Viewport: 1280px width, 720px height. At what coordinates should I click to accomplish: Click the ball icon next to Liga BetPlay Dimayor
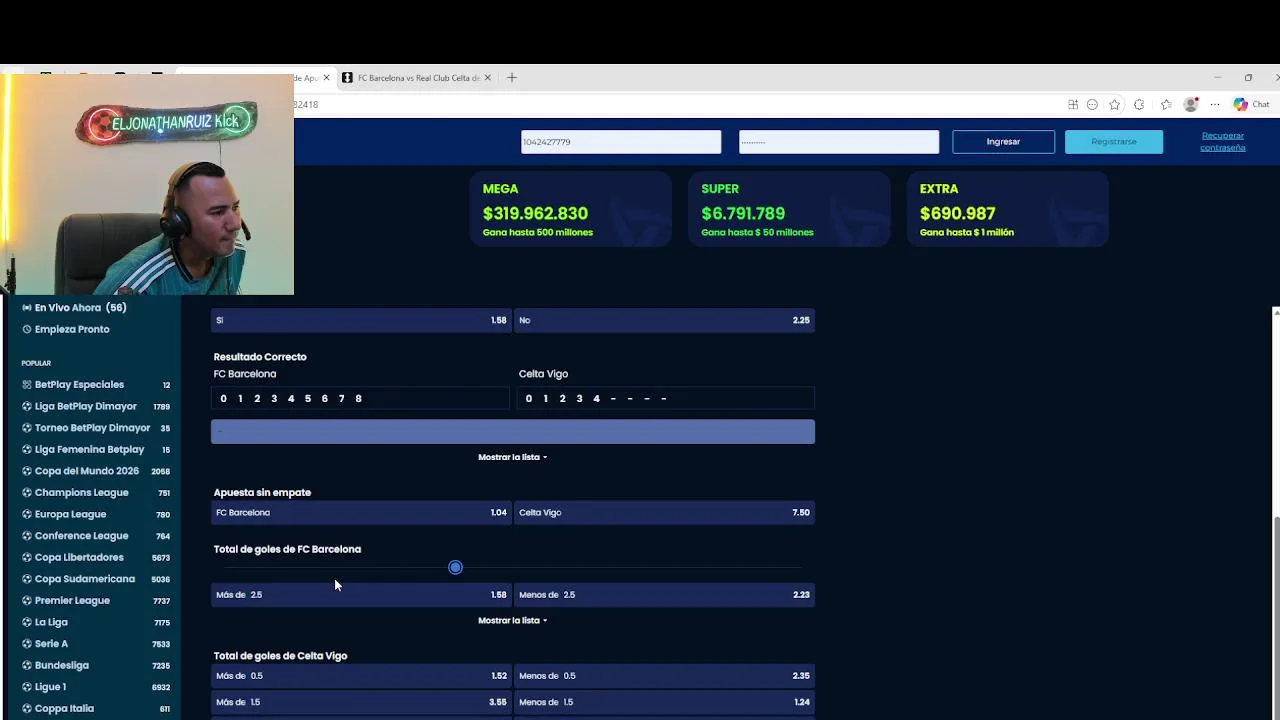pos(27,406)
